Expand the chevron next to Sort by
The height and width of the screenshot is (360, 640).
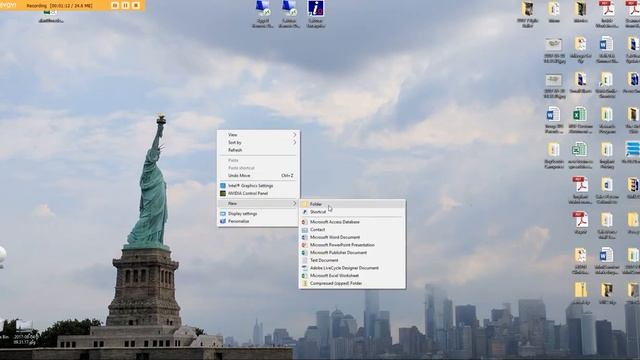tap(294, 142)
